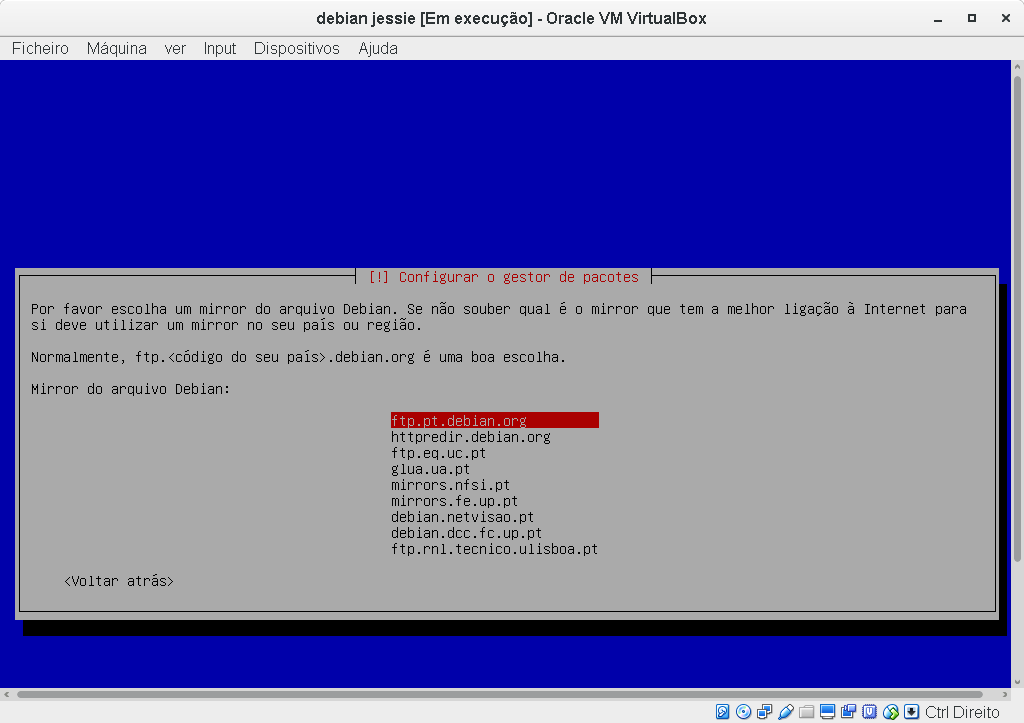Click the video capture status icon
Viewport: 1024px width, 723px height.
[x=848, y=712]
